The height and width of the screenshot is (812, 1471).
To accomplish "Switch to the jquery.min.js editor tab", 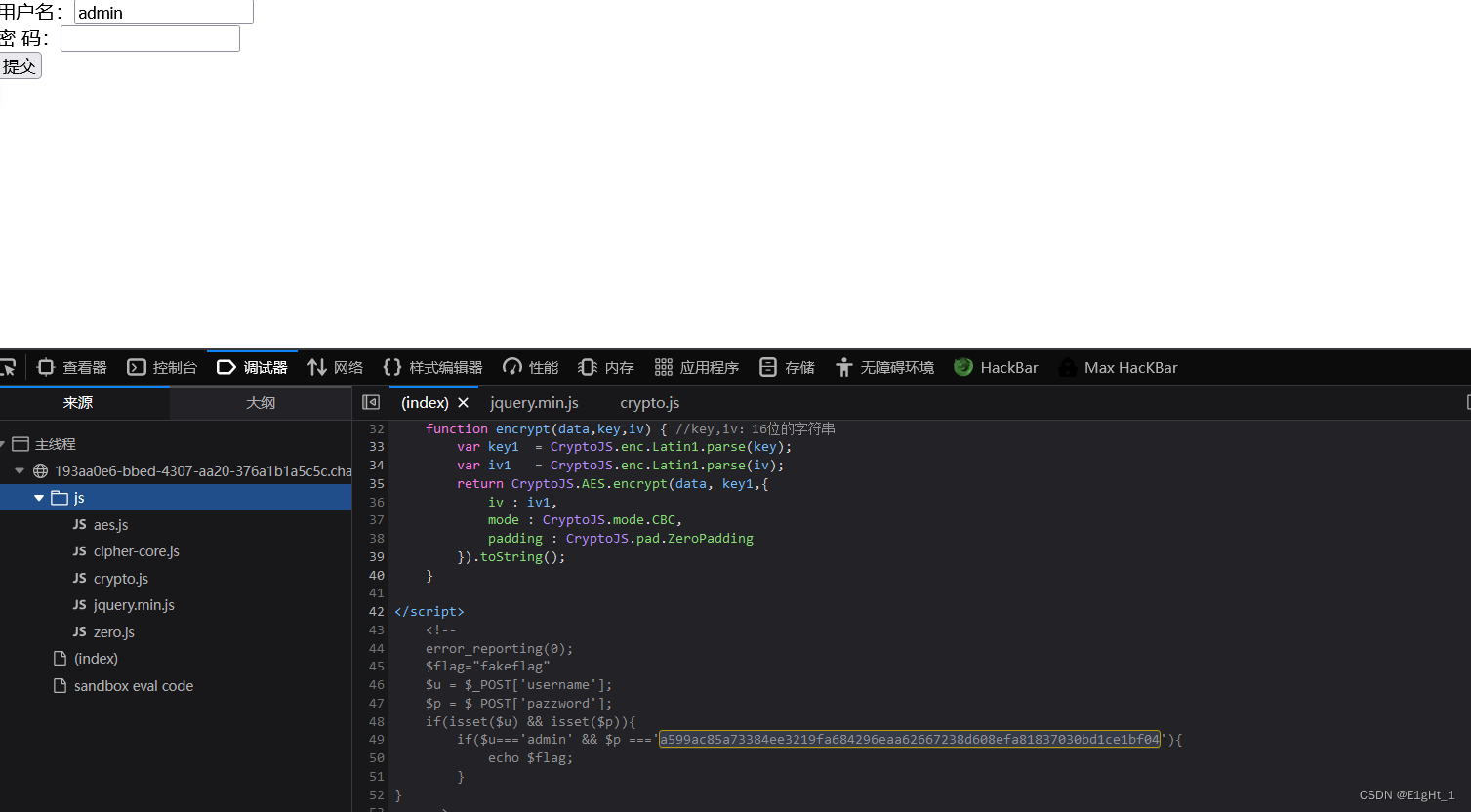I will [535, 402].
